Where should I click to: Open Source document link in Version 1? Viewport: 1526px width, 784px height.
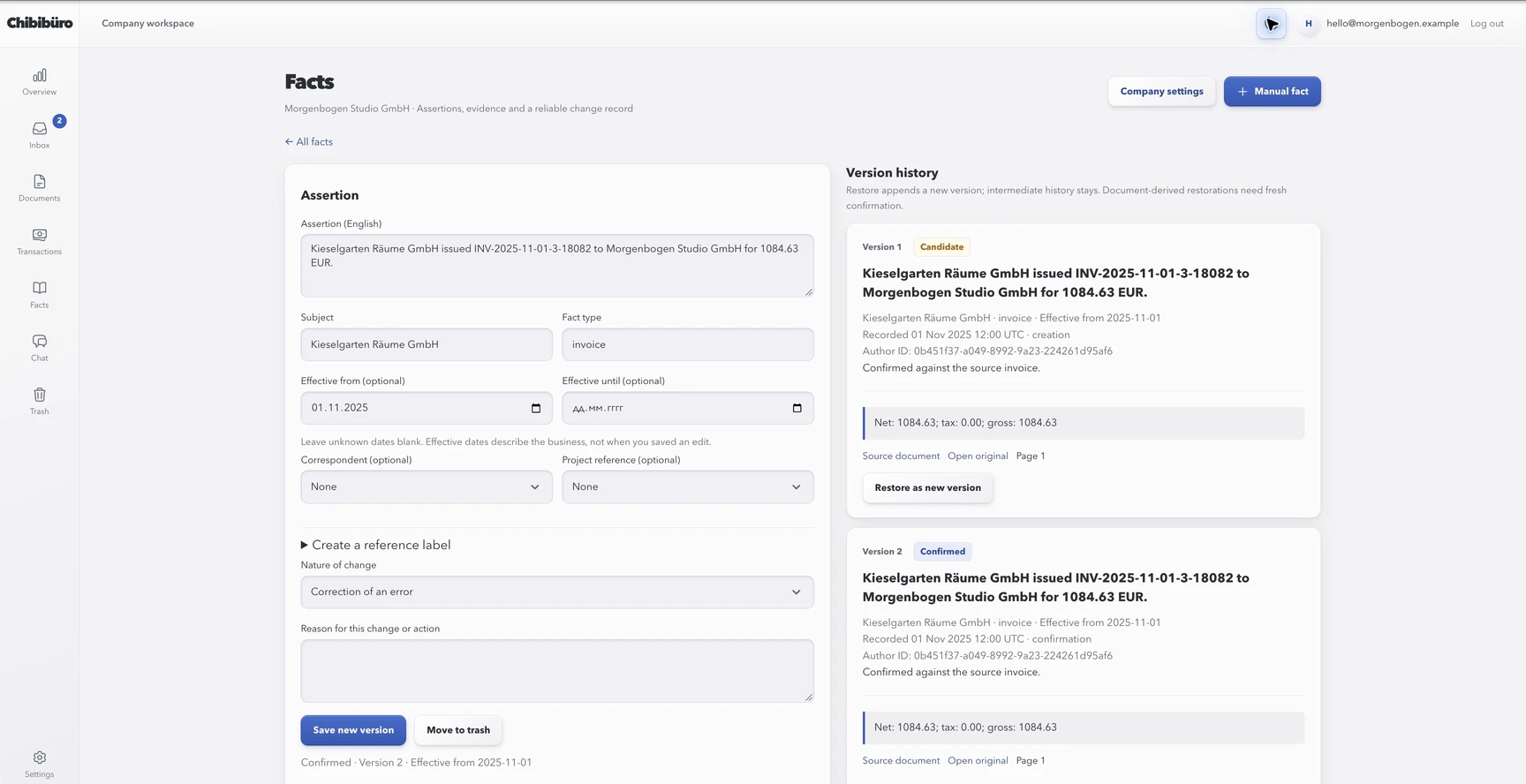pos(902,456)
